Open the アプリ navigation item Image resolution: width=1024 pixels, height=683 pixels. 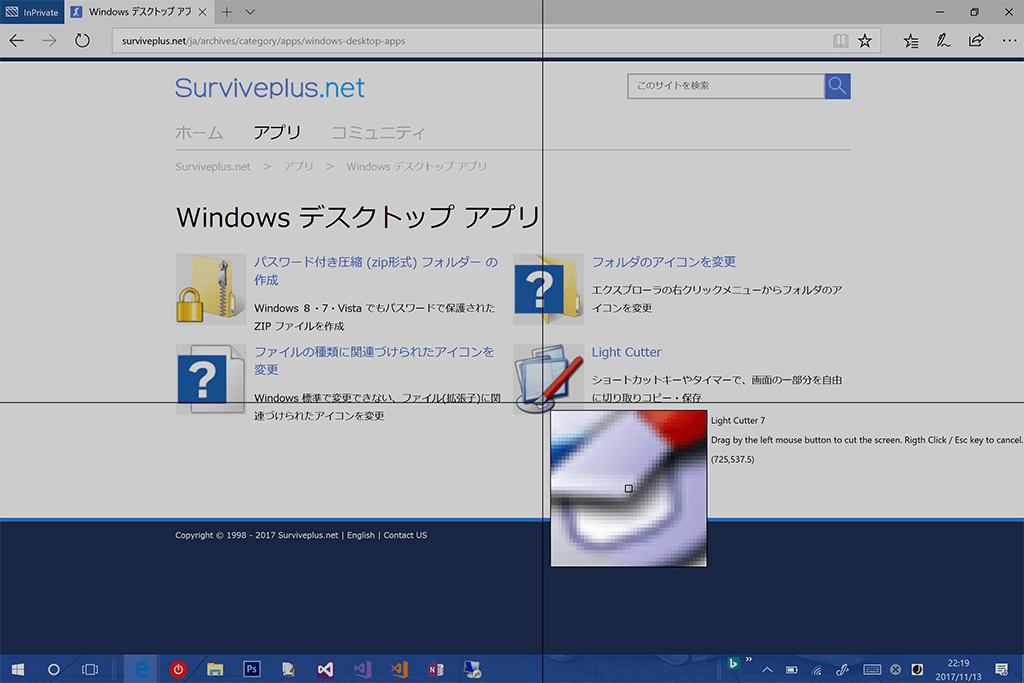[277, 133]
